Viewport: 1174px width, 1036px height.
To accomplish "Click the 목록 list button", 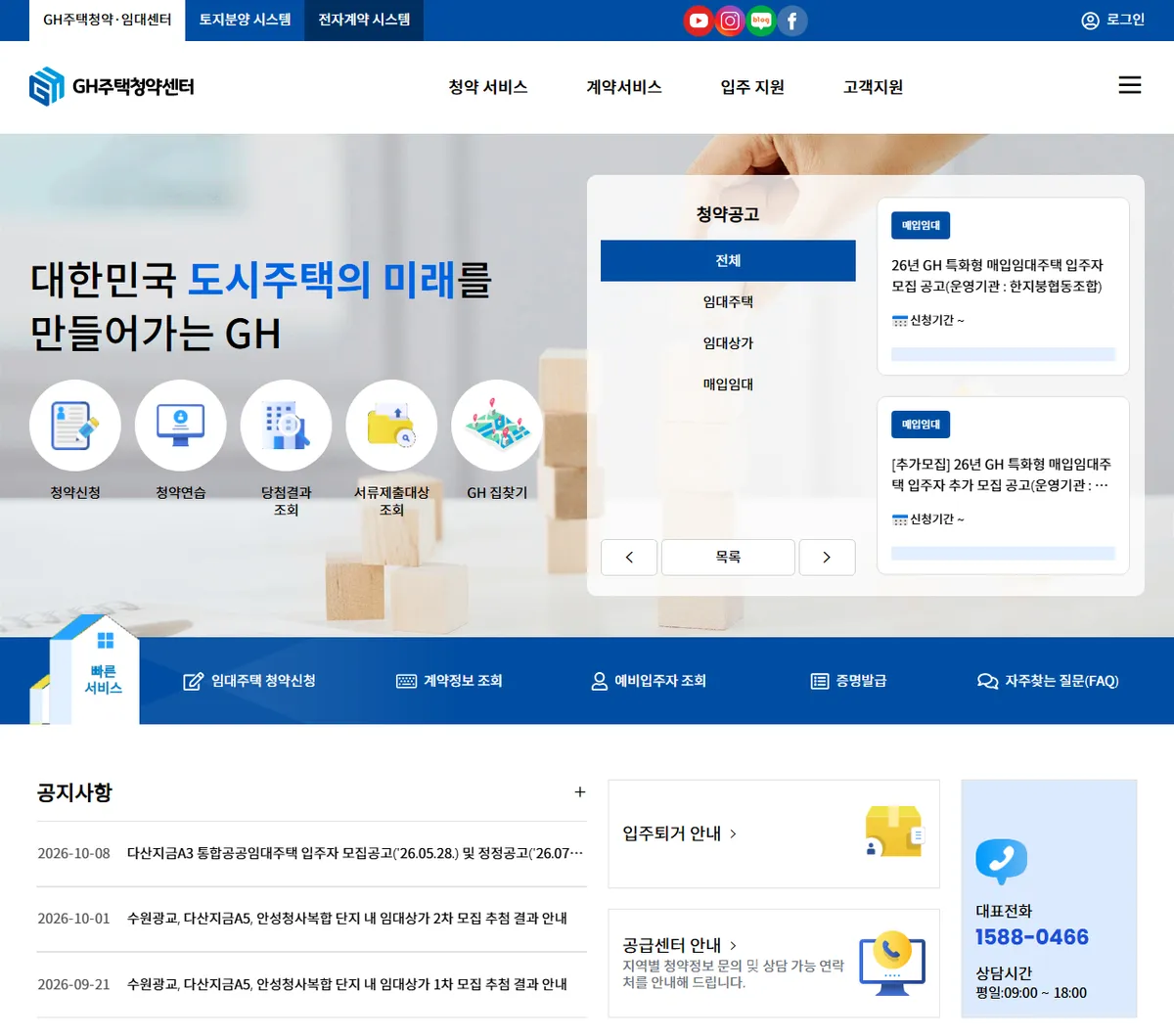I will pyautogui.click(x=728, y=557).
